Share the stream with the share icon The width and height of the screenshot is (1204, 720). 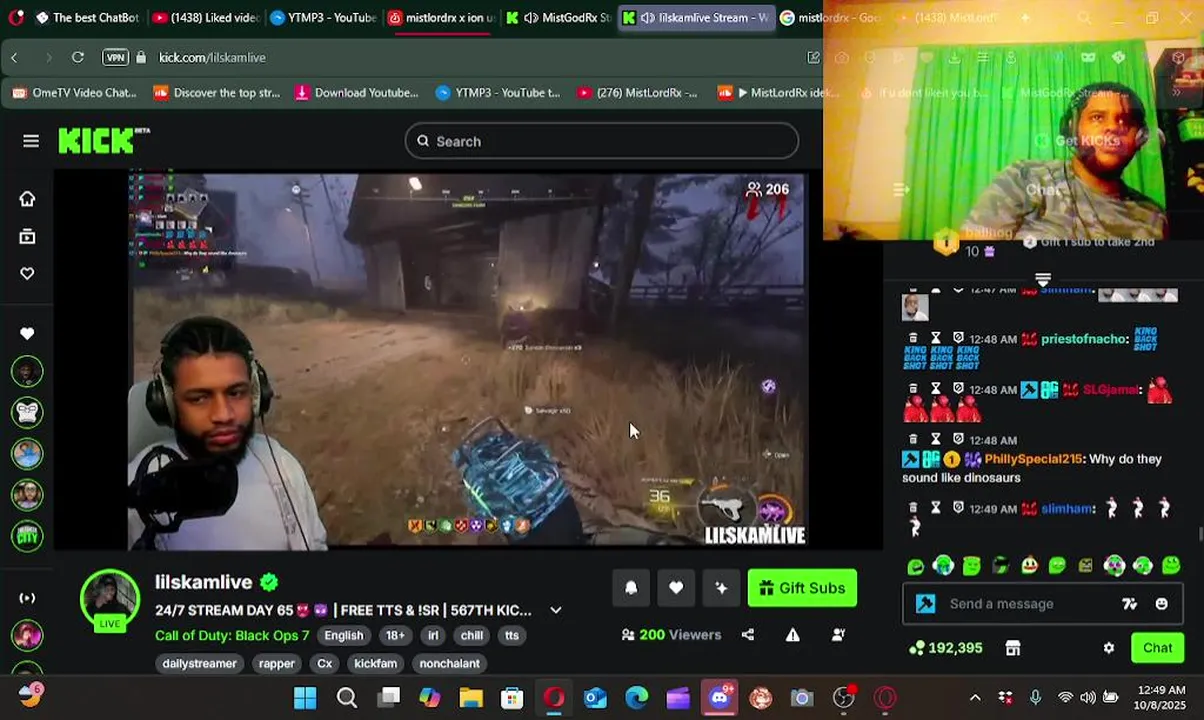click(748, 635)
